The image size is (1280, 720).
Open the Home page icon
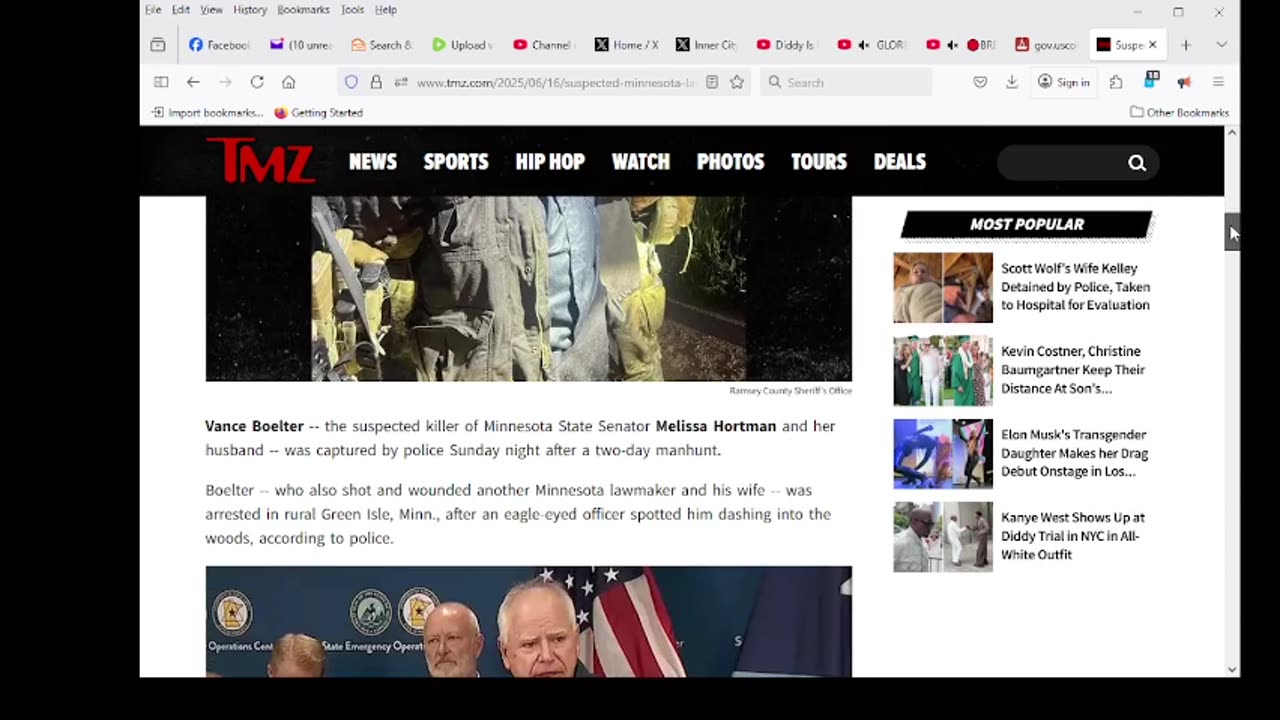pyautogui.click(x=289, y=82)
